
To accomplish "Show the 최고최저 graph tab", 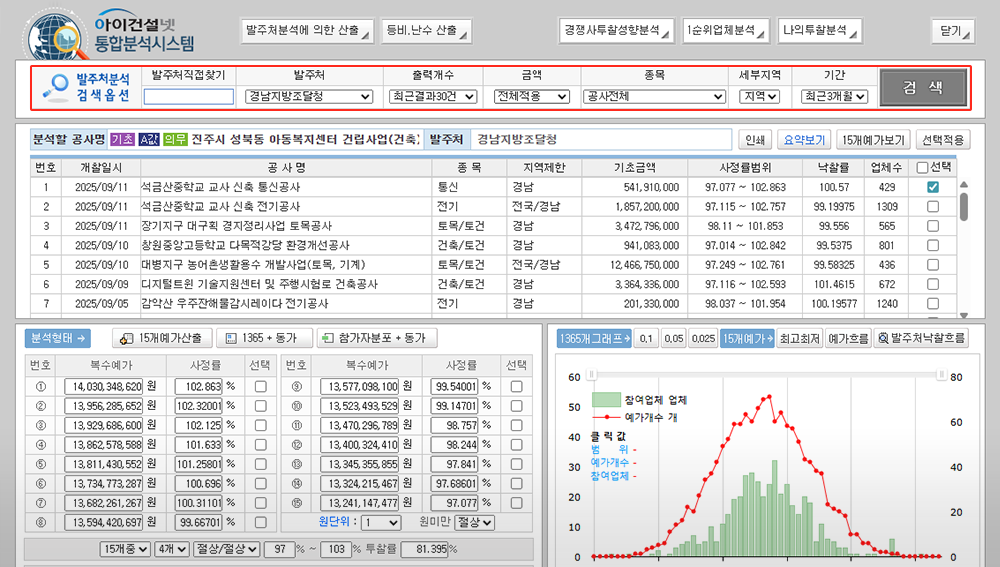I will click(799, 338).
